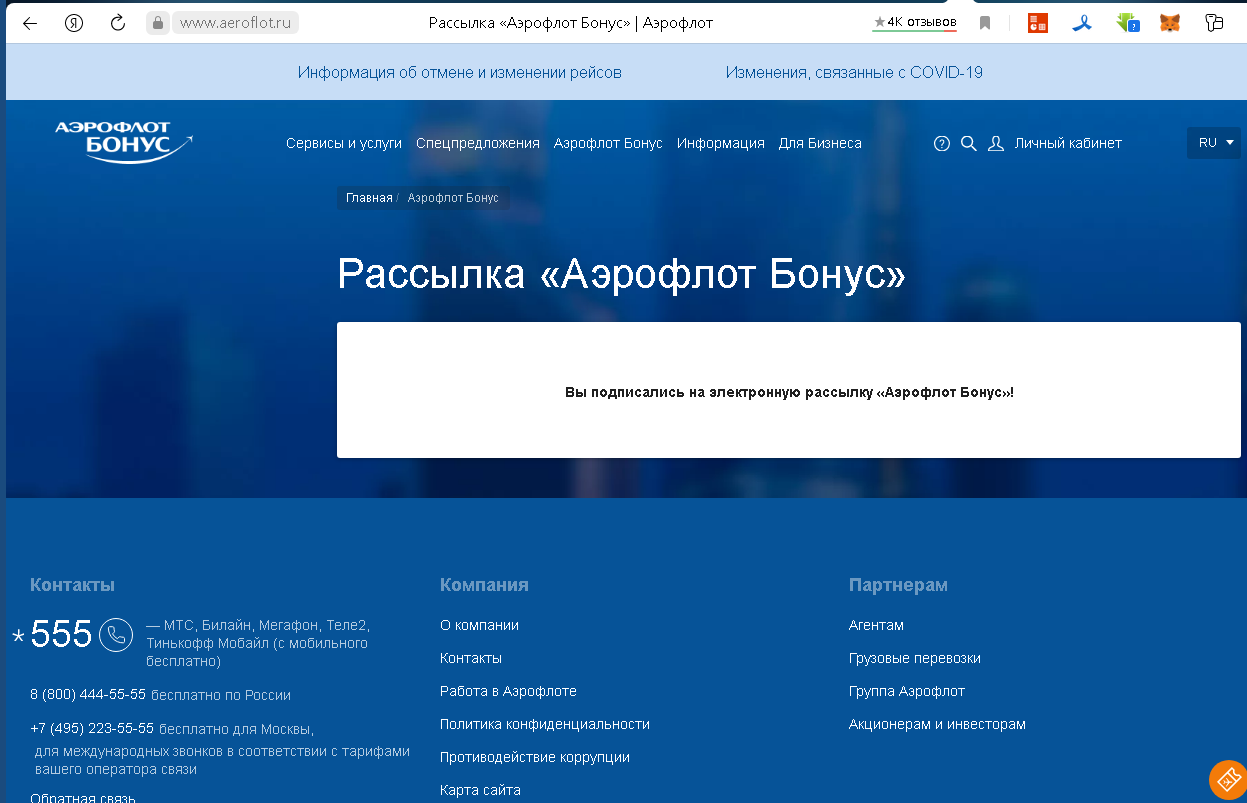This screenshot has width=1247, height=803.
Task: Open the Для Бизнеса menu
Action: pos(820,143)
